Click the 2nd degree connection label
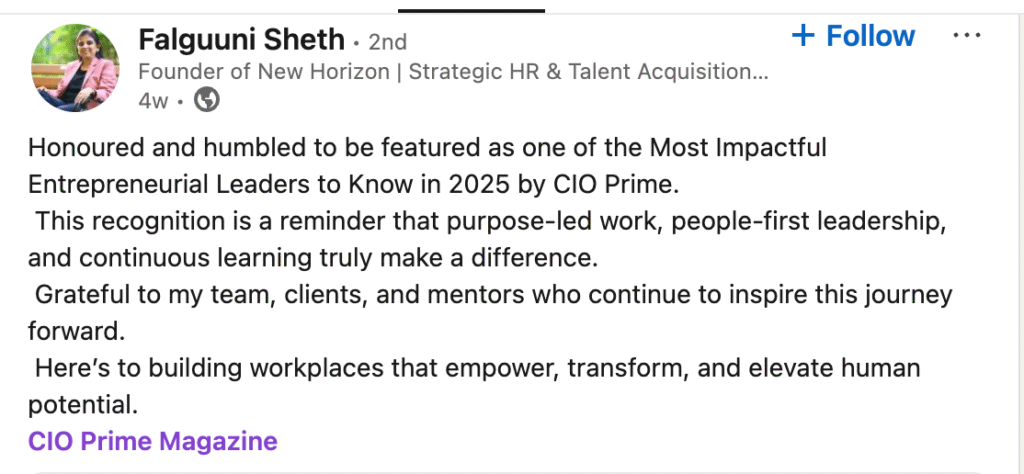 point(387,42)
